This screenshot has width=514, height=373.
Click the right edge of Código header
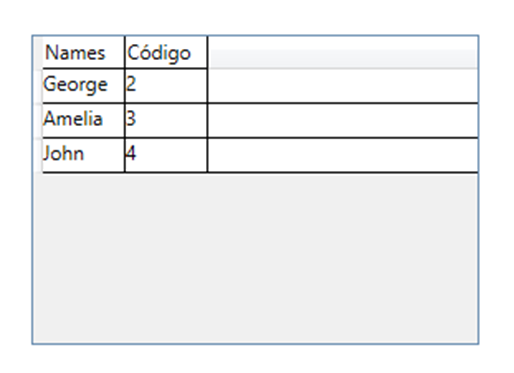[x=207, y=52]
